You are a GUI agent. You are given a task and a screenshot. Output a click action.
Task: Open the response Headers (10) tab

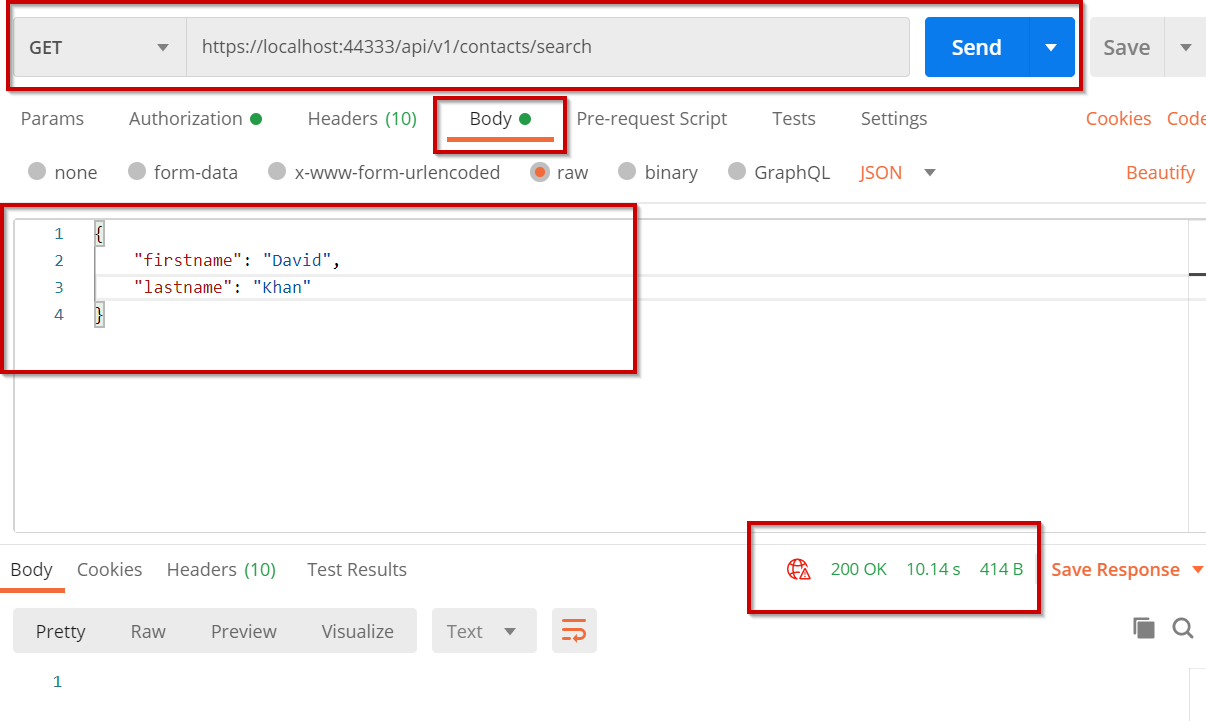tap(221, 569)
